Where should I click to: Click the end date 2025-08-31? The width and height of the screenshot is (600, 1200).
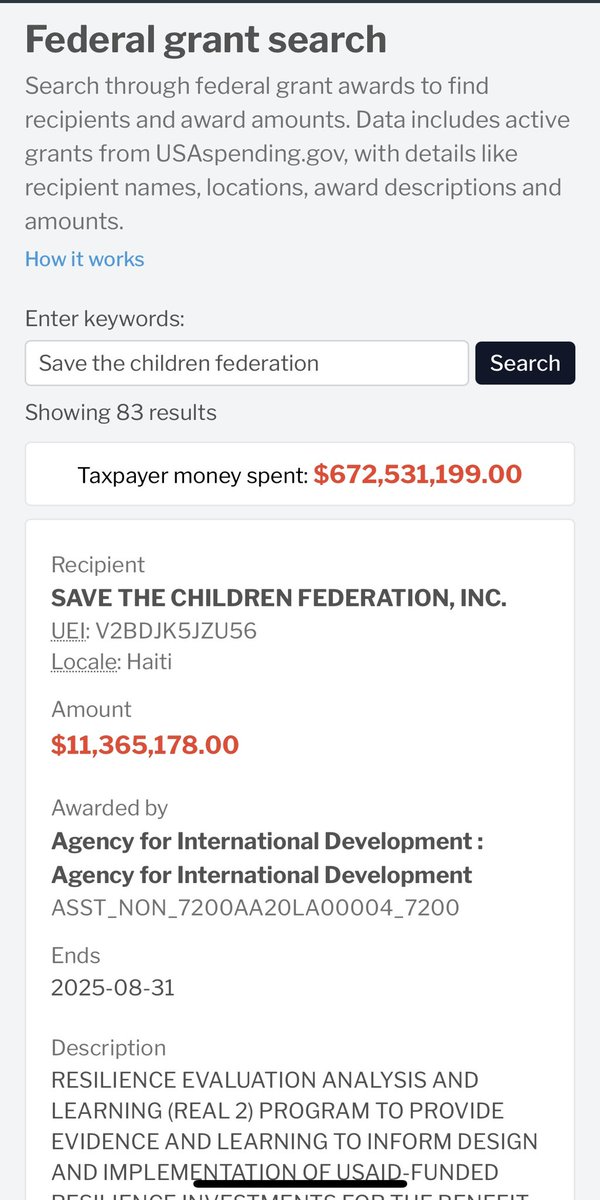coord(113,988)
